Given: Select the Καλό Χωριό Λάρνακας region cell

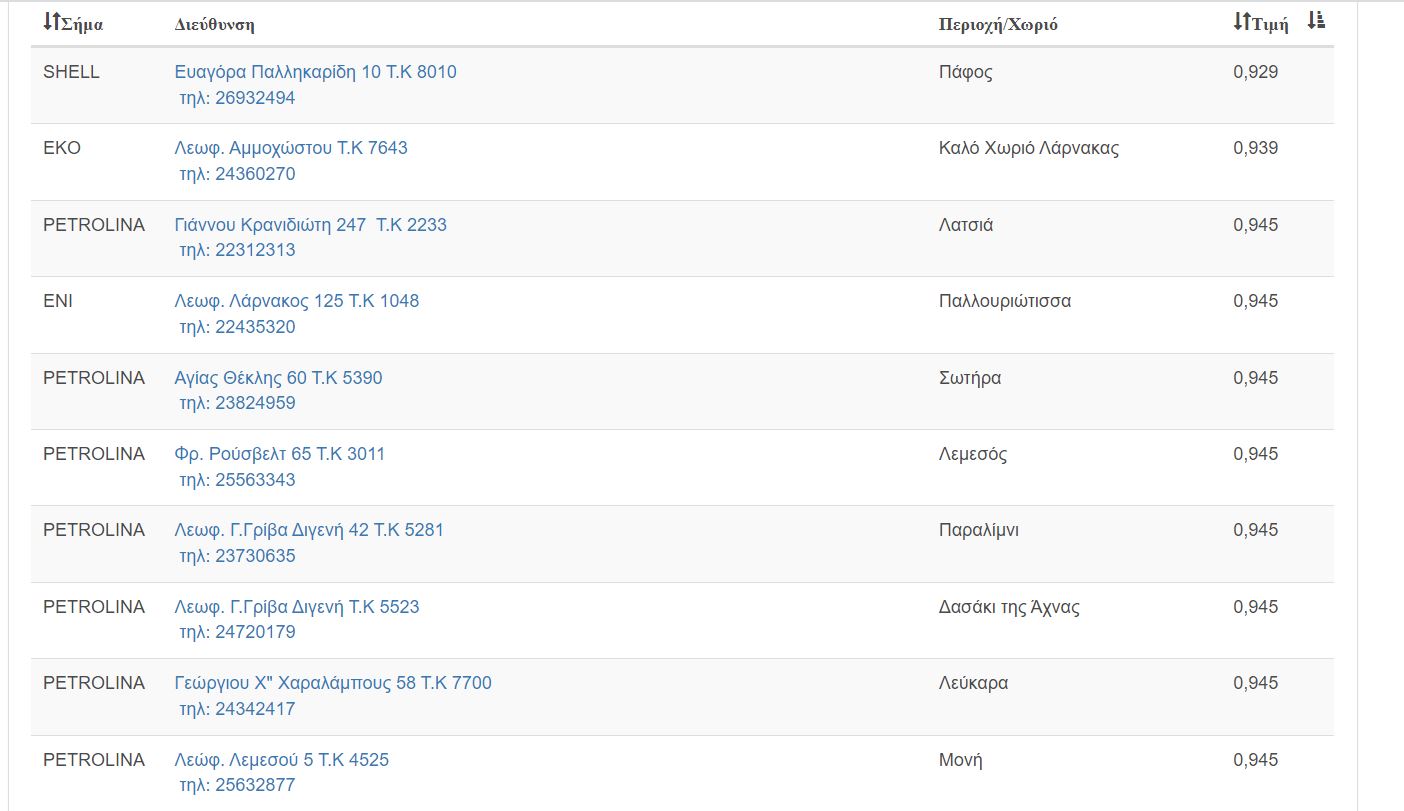Looking at the screenshot, I should click(1029, 148).
